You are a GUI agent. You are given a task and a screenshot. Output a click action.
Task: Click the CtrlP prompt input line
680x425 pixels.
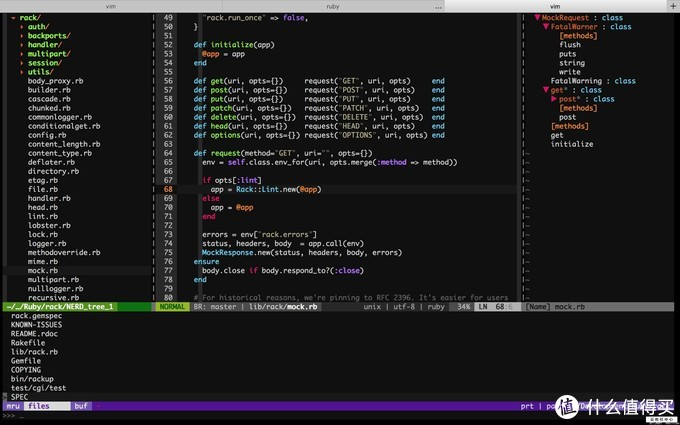coord(338,416)
